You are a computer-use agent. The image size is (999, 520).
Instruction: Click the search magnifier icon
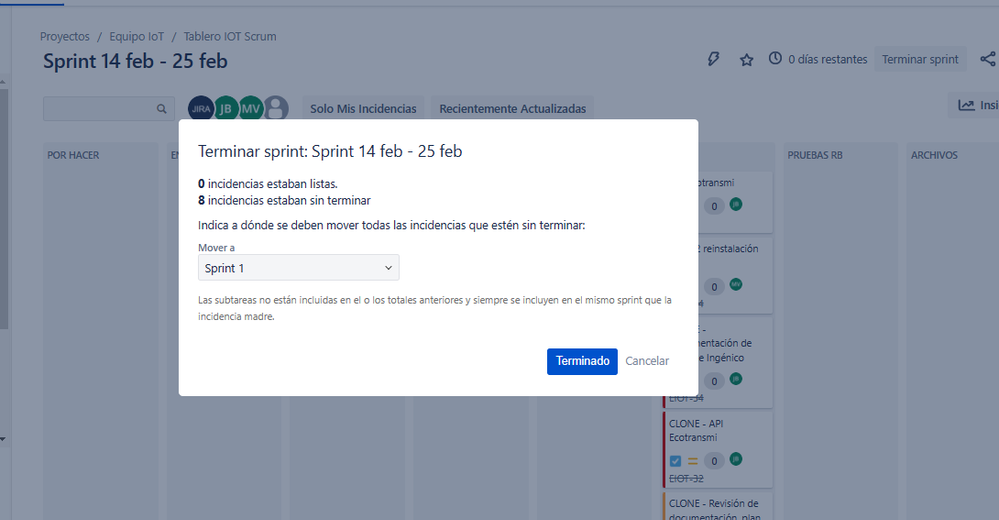(162, 109)
